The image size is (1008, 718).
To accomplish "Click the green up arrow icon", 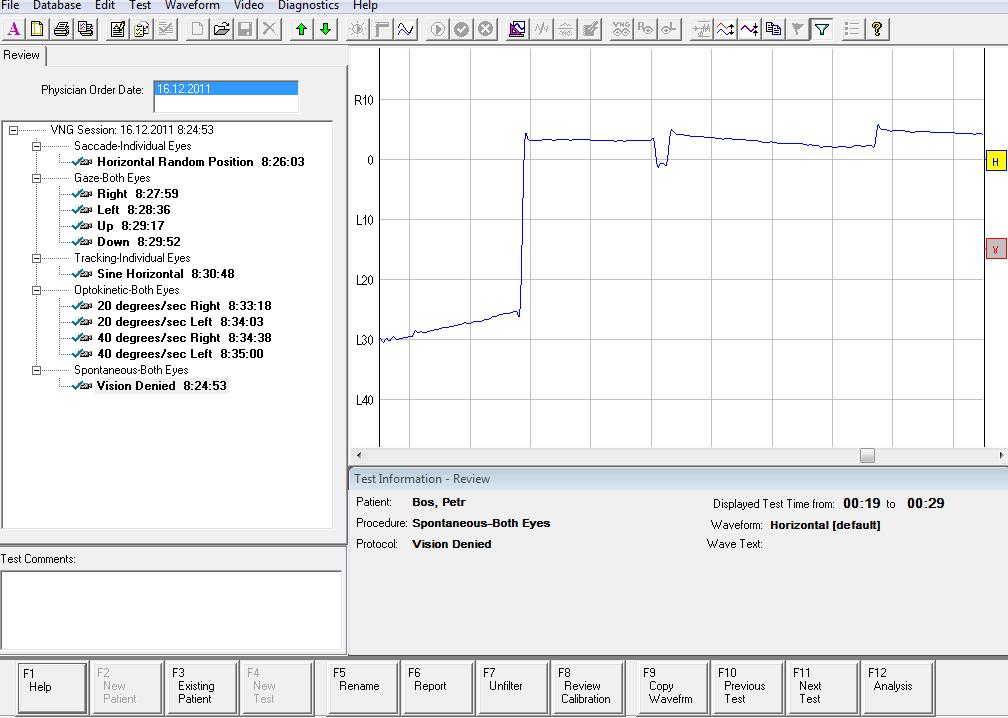I will tap(302, 29).
